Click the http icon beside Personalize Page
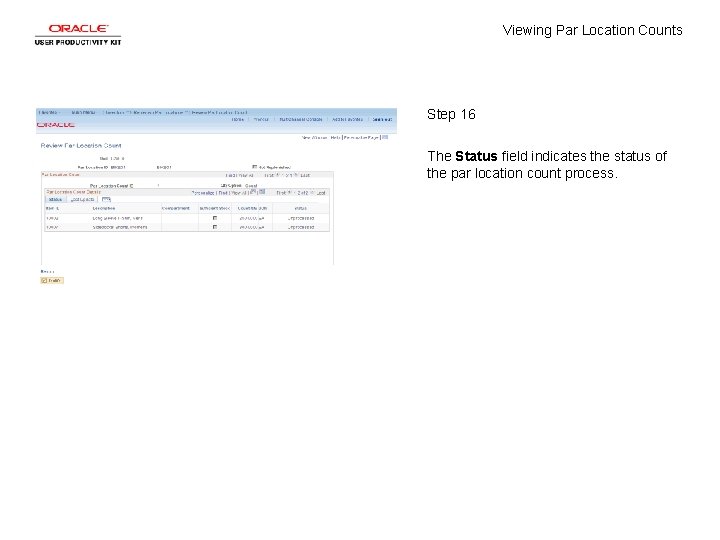The width and height of the screenshot is (720, 540). pos(385,137)
